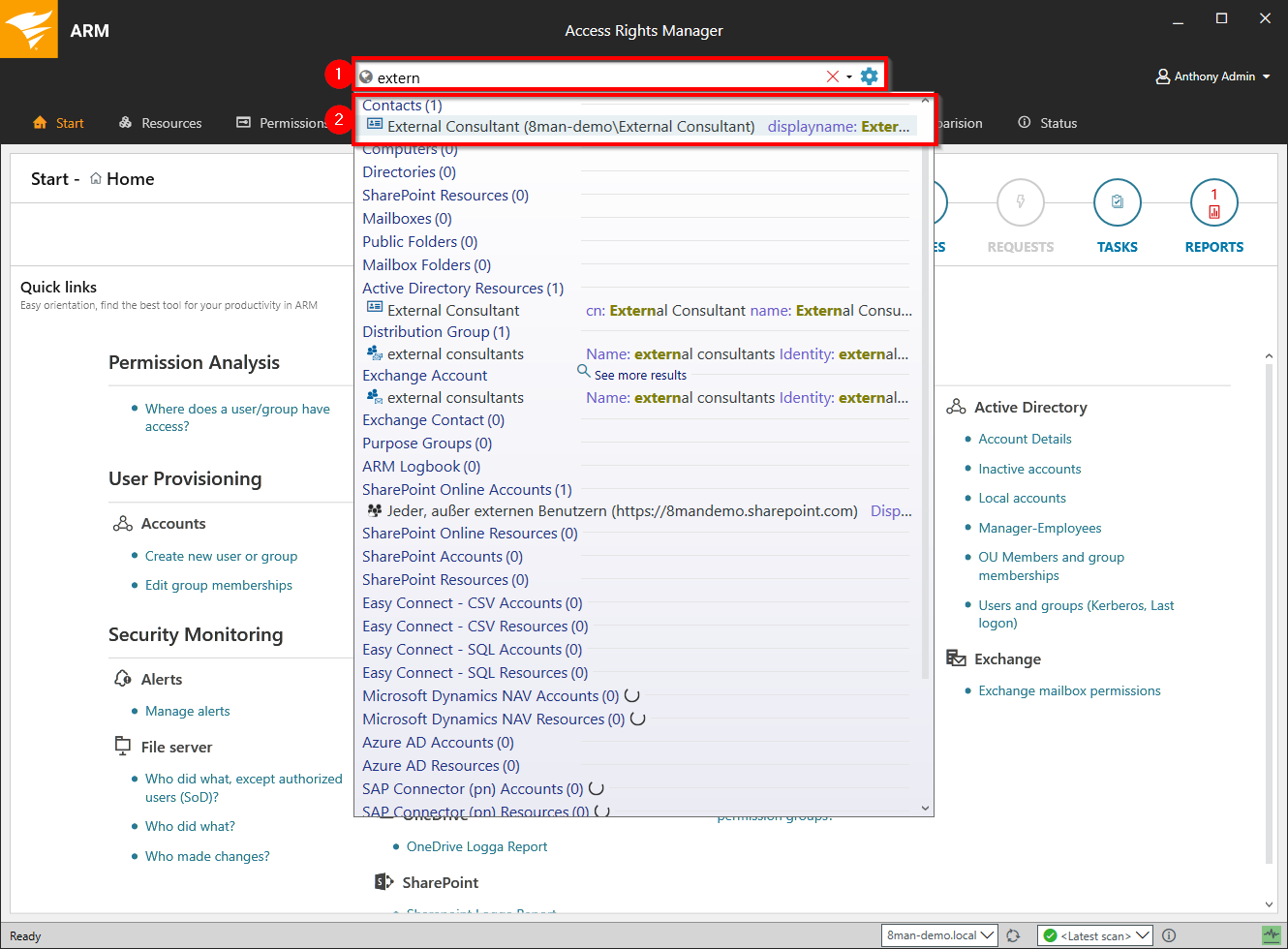The height and width of the screenshot is (949, 1288).
Task: Open search settings gear icon
Action: (870, 77)
